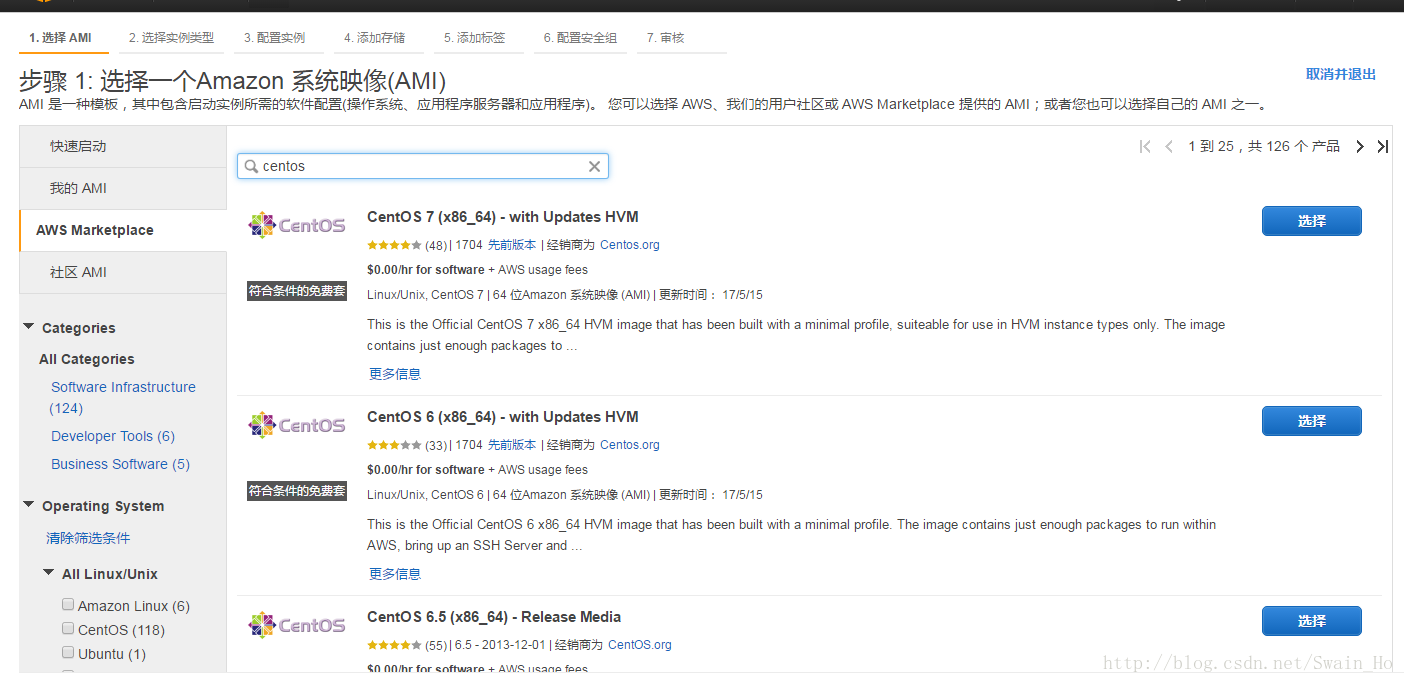Click 选择 button for CentOS 6.5
This screenshot has height=683, width=1404.
pyautogui.click(x=1311, y=621)
